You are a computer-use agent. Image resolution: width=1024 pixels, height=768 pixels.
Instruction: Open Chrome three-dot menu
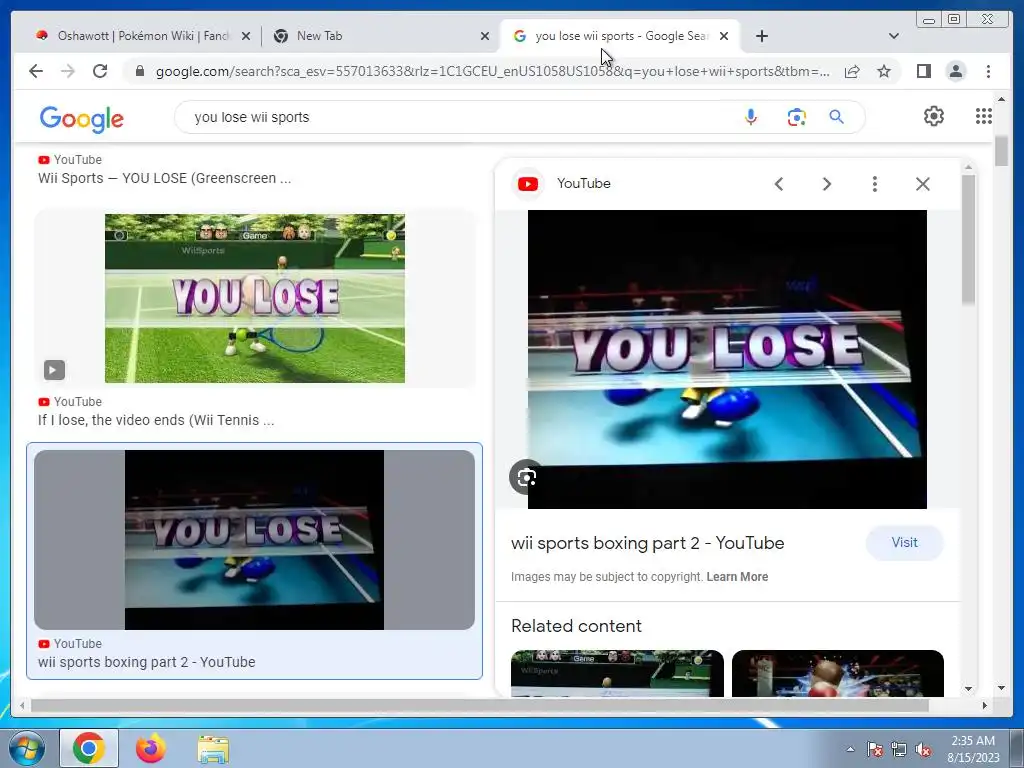click(x=988, y=71)
